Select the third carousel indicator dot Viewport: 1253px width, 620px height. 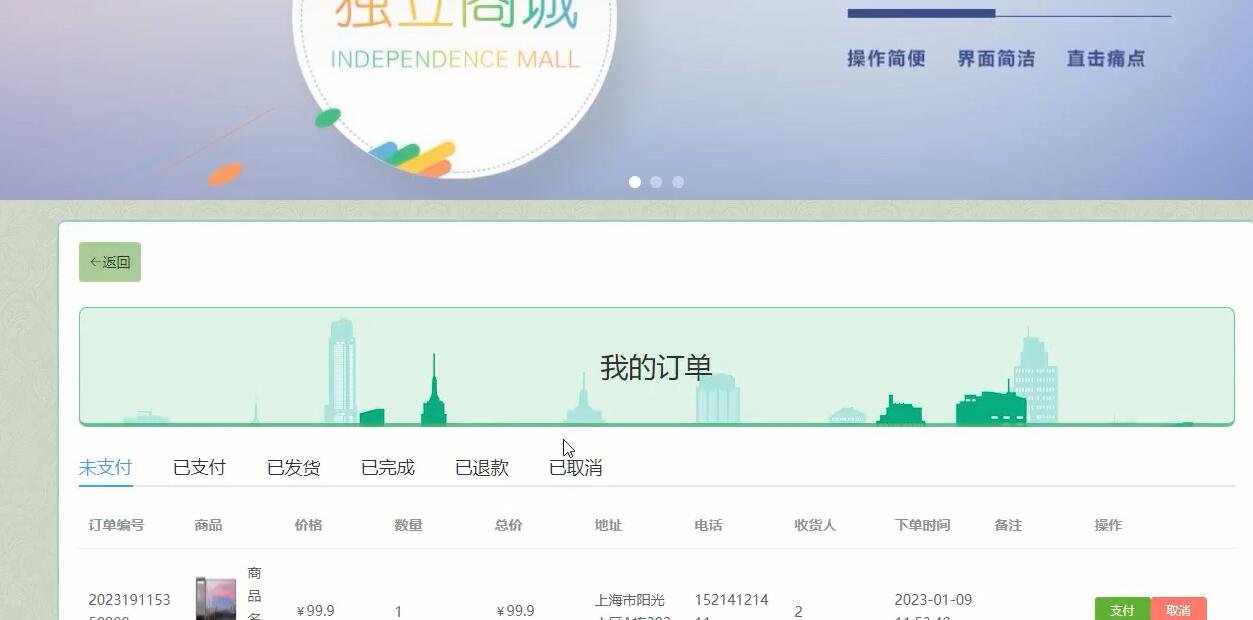coord(678,182)
